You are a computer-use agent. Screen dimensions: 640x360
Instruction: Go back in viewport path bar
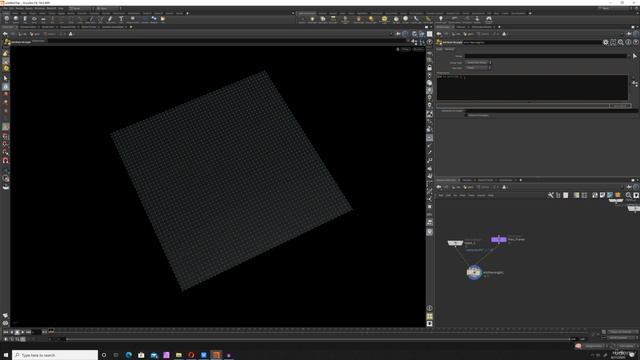(x=5, y=34)
